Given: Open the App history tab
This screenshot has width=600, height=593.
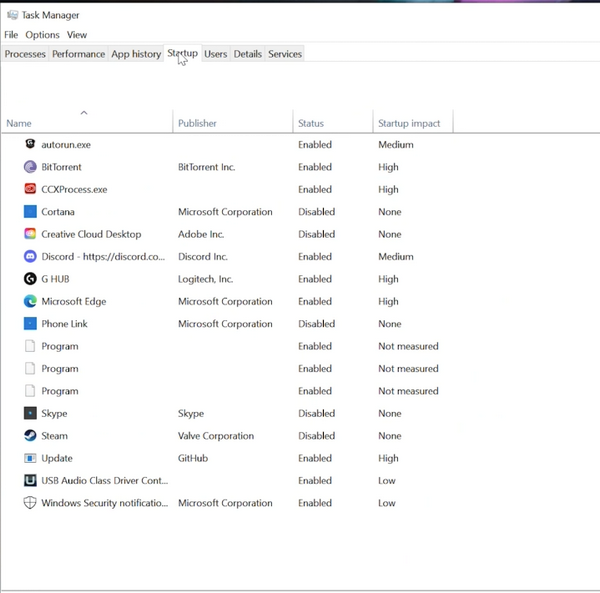Looking at the screenshot, I should (x=136, y=54).
